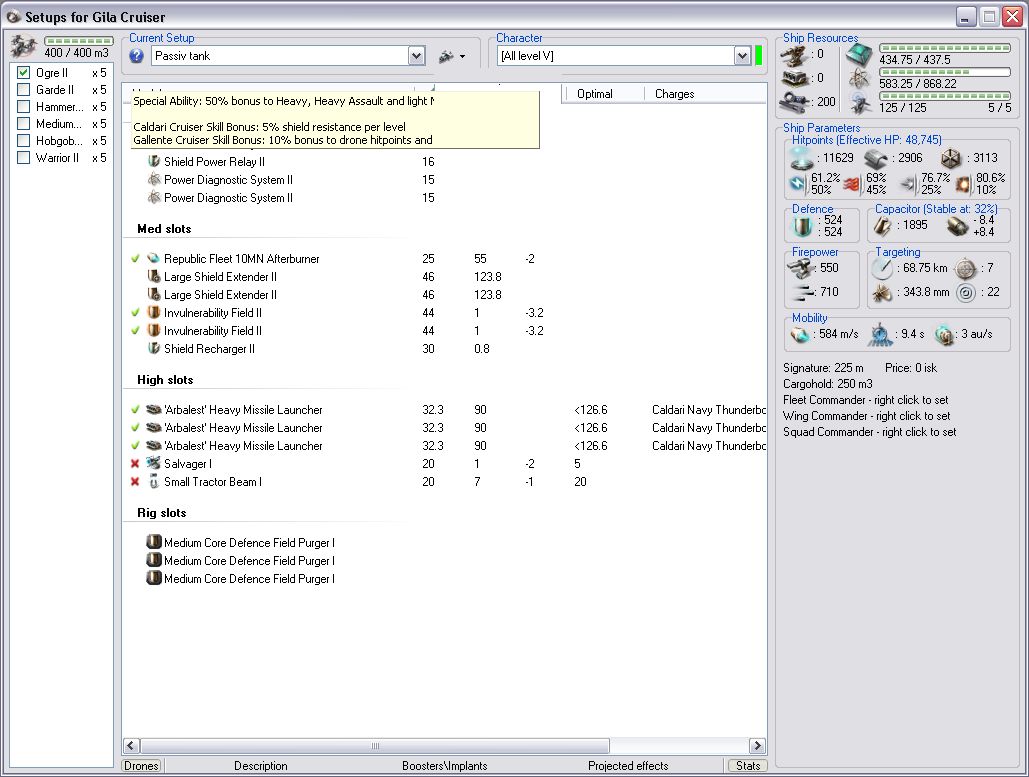Click Fleet Commander right click to set
Image resolution: width=1029 pixels, height=777 pixels.
pos(866,400)
